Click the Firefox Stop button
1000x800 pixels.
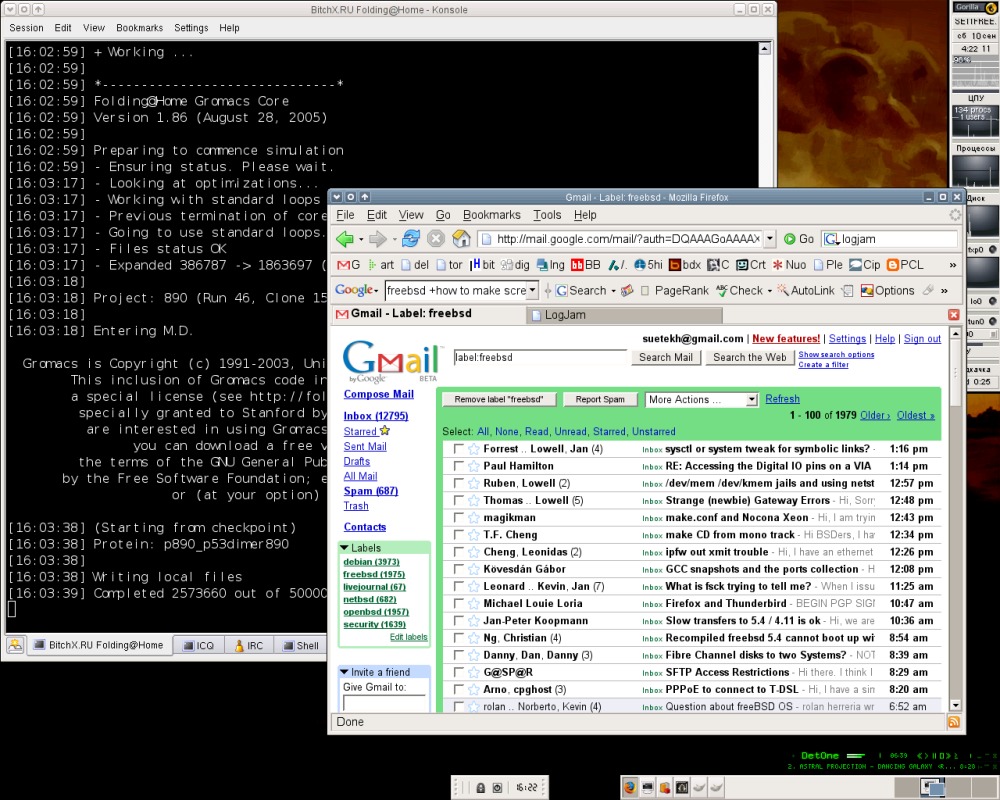pyautogui.click(x=436, y=239)
